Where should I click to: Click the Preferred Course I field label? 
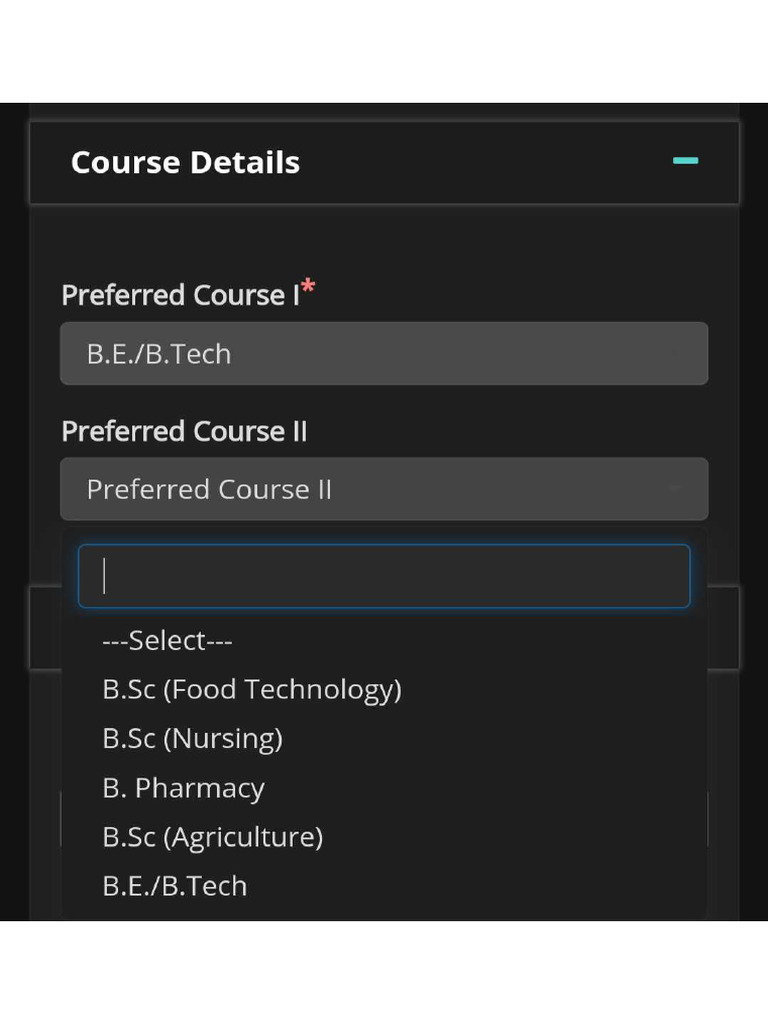(x=180, y=296)
